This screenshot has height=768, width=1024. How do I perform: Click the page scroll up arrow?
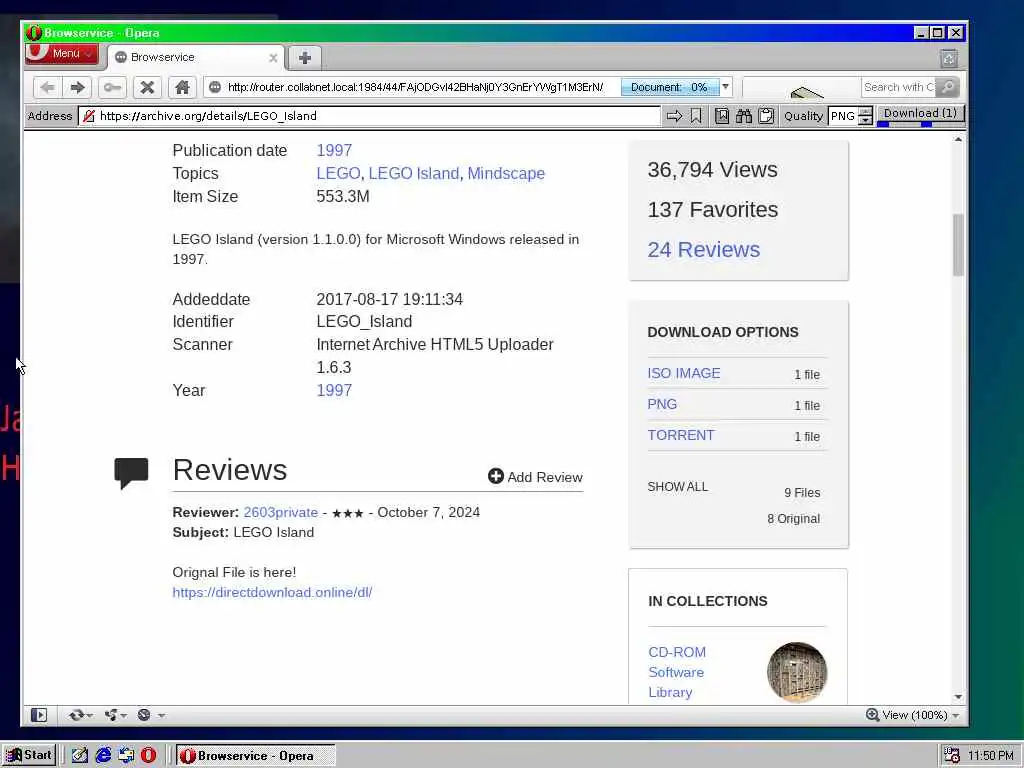pyautogui.click(x=958, y=140)
